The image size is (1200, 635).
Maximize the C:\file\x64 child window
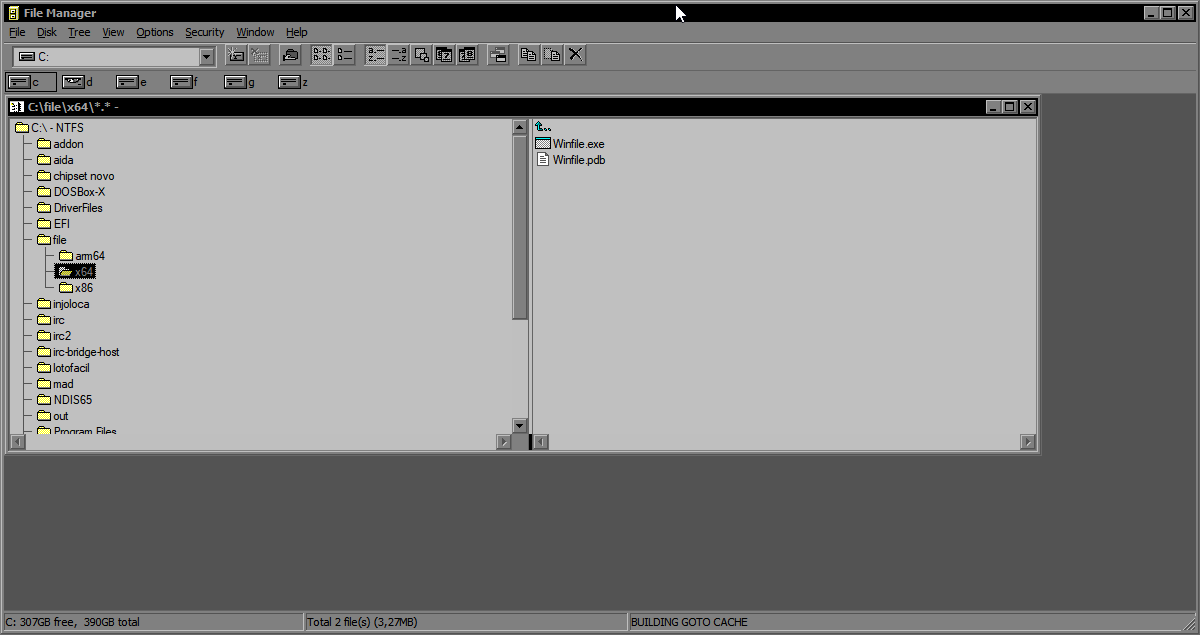tap(1010, 107)
